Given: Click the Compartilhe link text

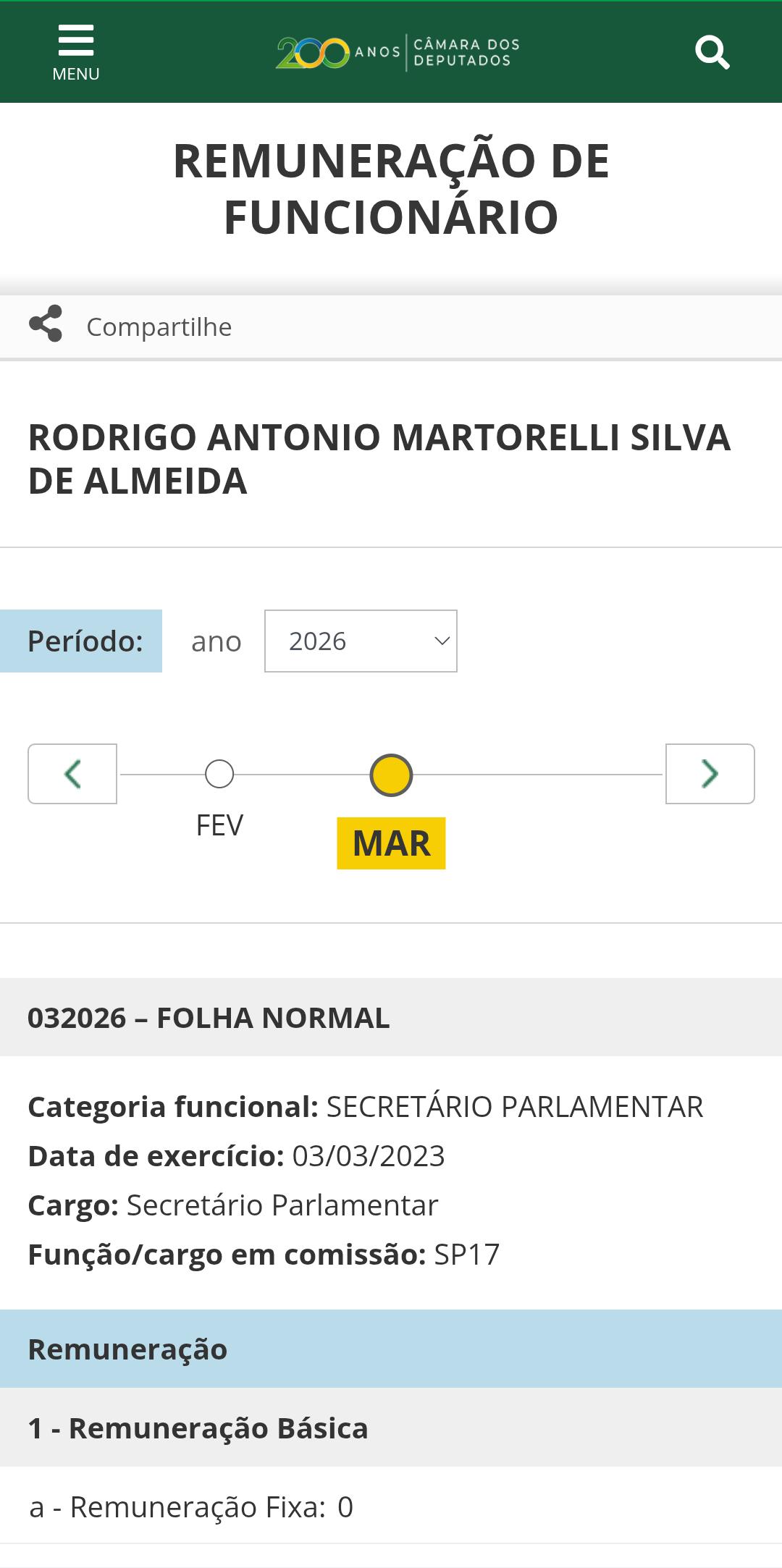Looking at the screenshot, I should tap(159, 327).
